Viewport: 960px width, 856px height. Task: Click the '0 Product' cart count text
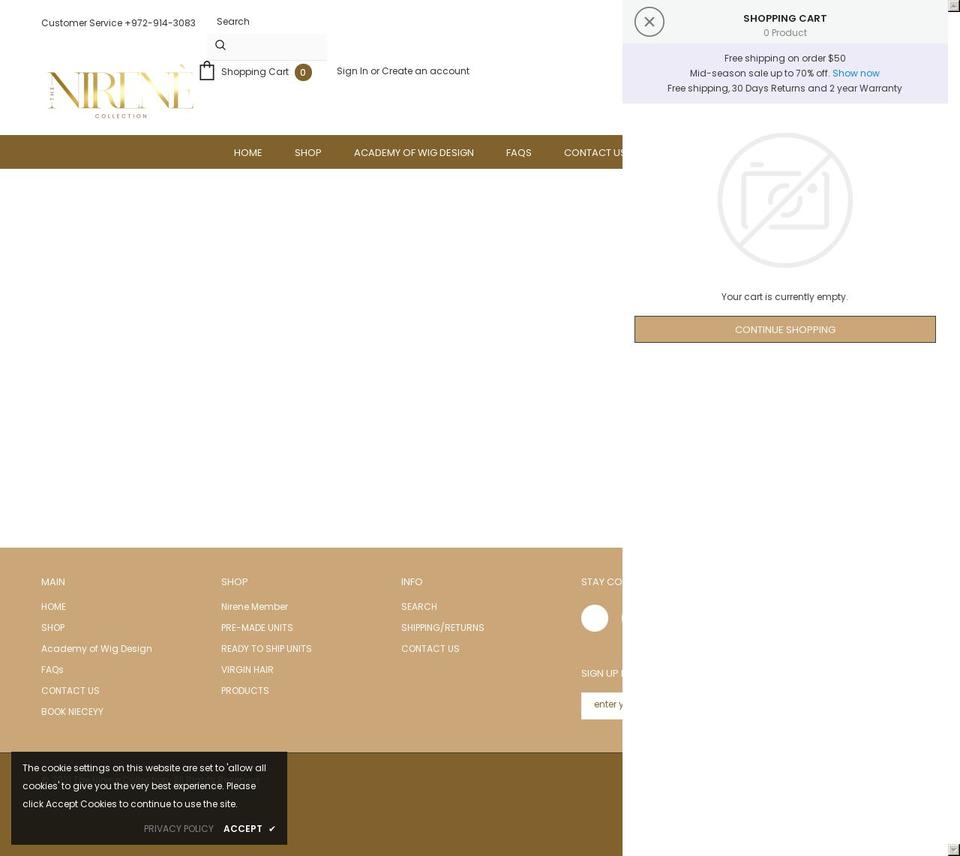tap(785, 32)
